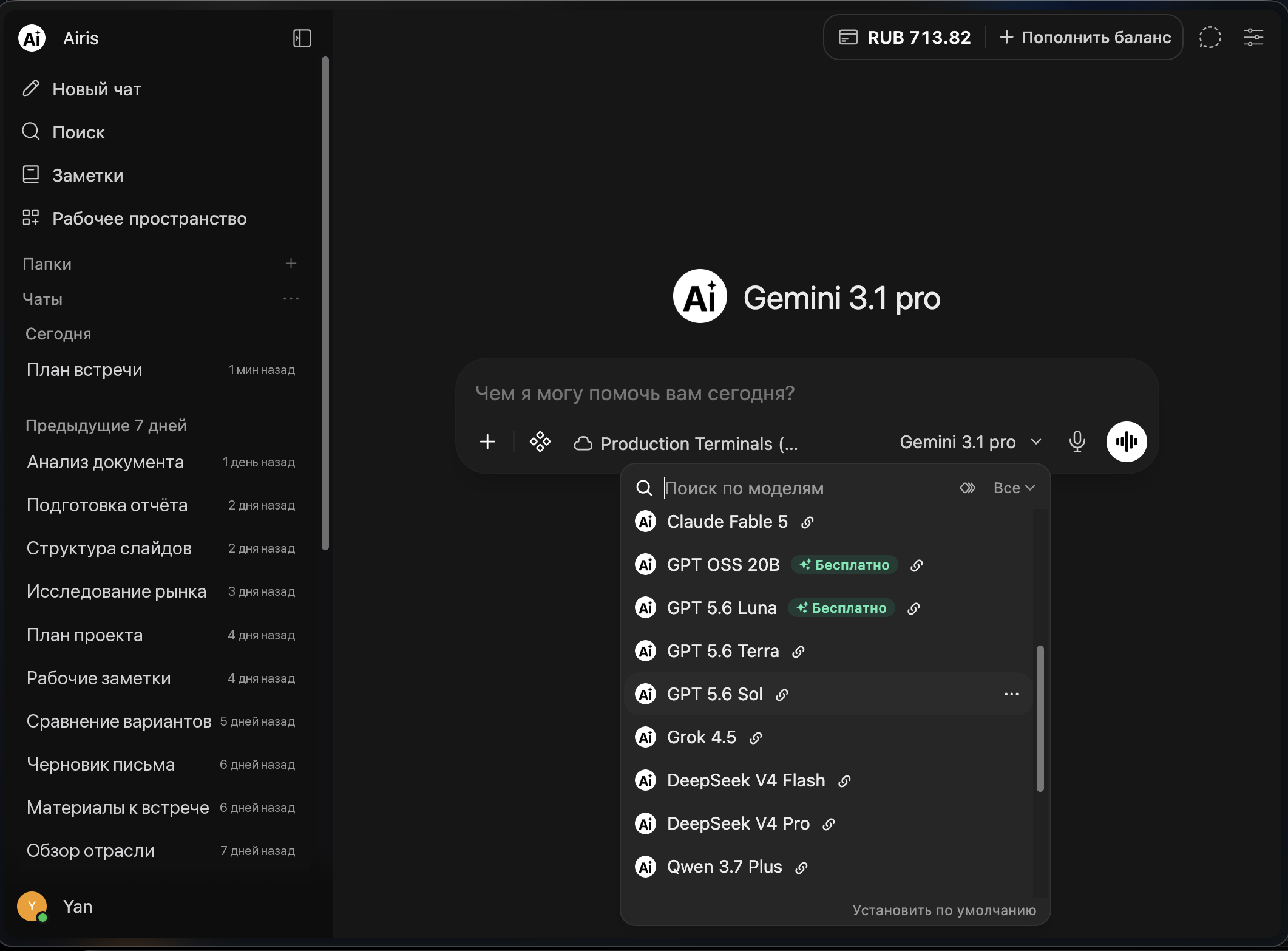
Task: Open the Сравнение вариантов chat
Action: point(161,721)
